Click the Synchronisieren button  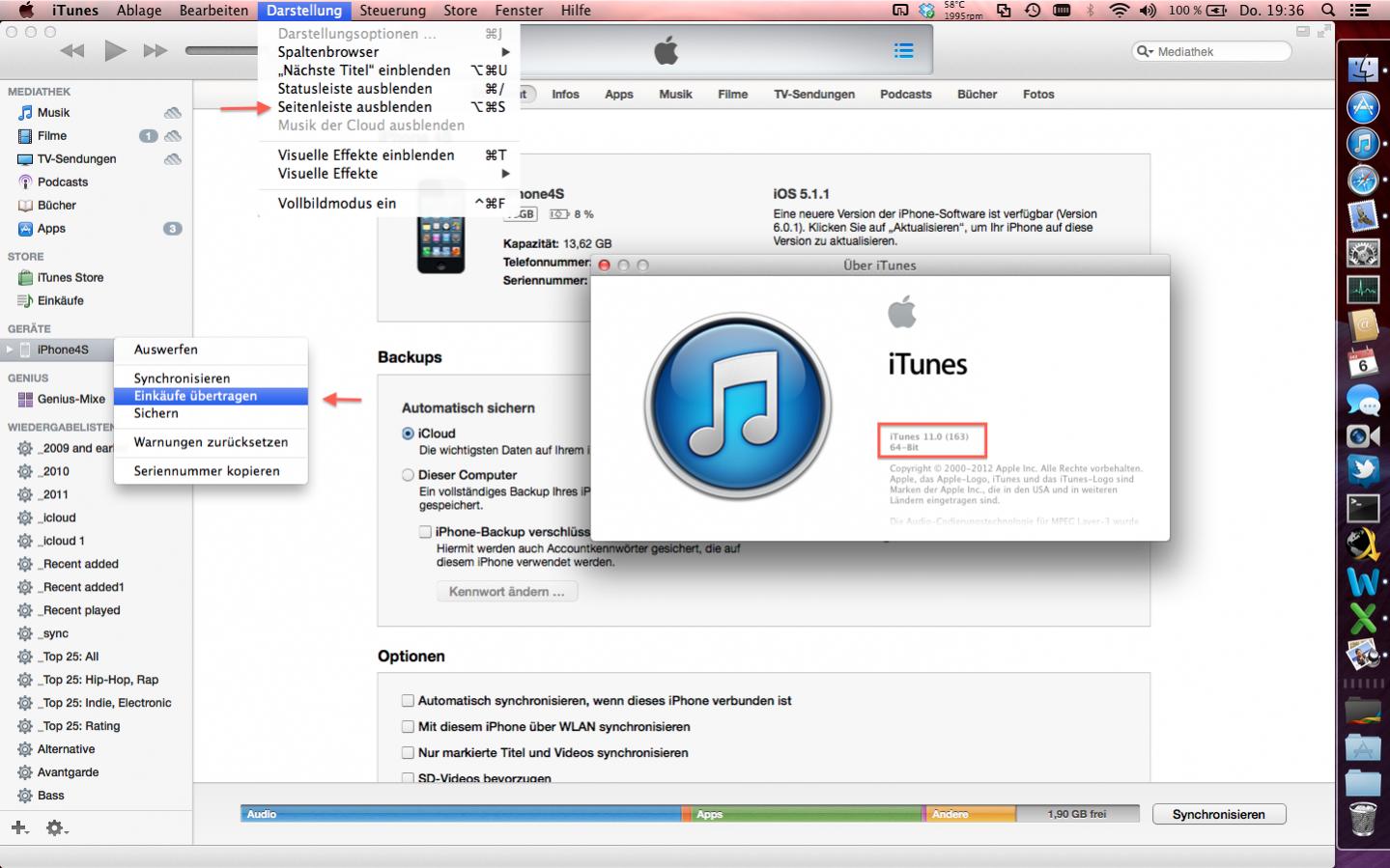[x=1219, y=815]
